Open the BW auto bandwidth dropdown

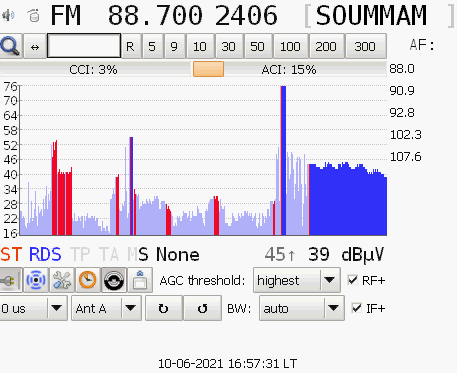(302, 308)
